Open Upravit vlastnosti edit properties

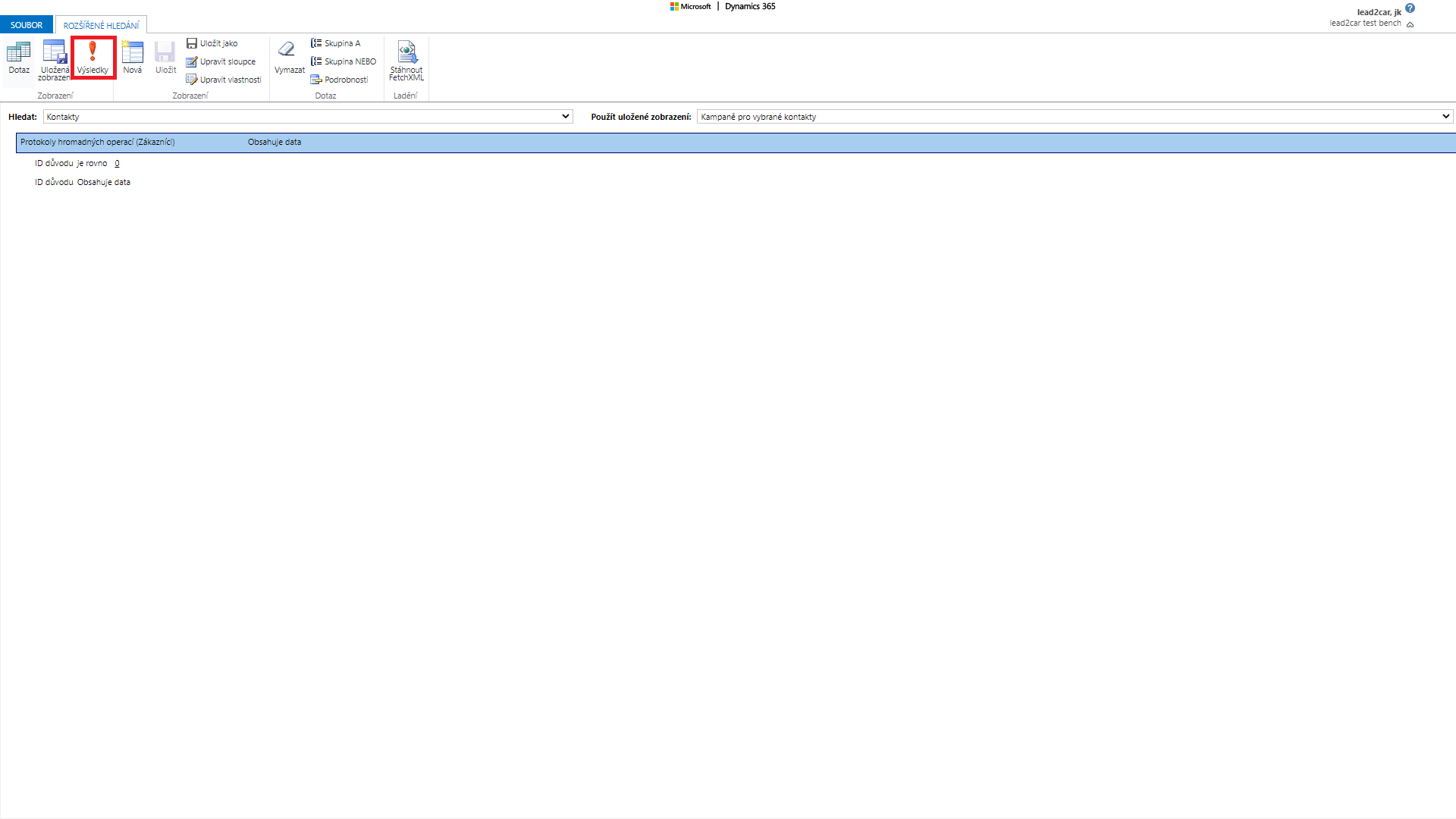[224, 80]
